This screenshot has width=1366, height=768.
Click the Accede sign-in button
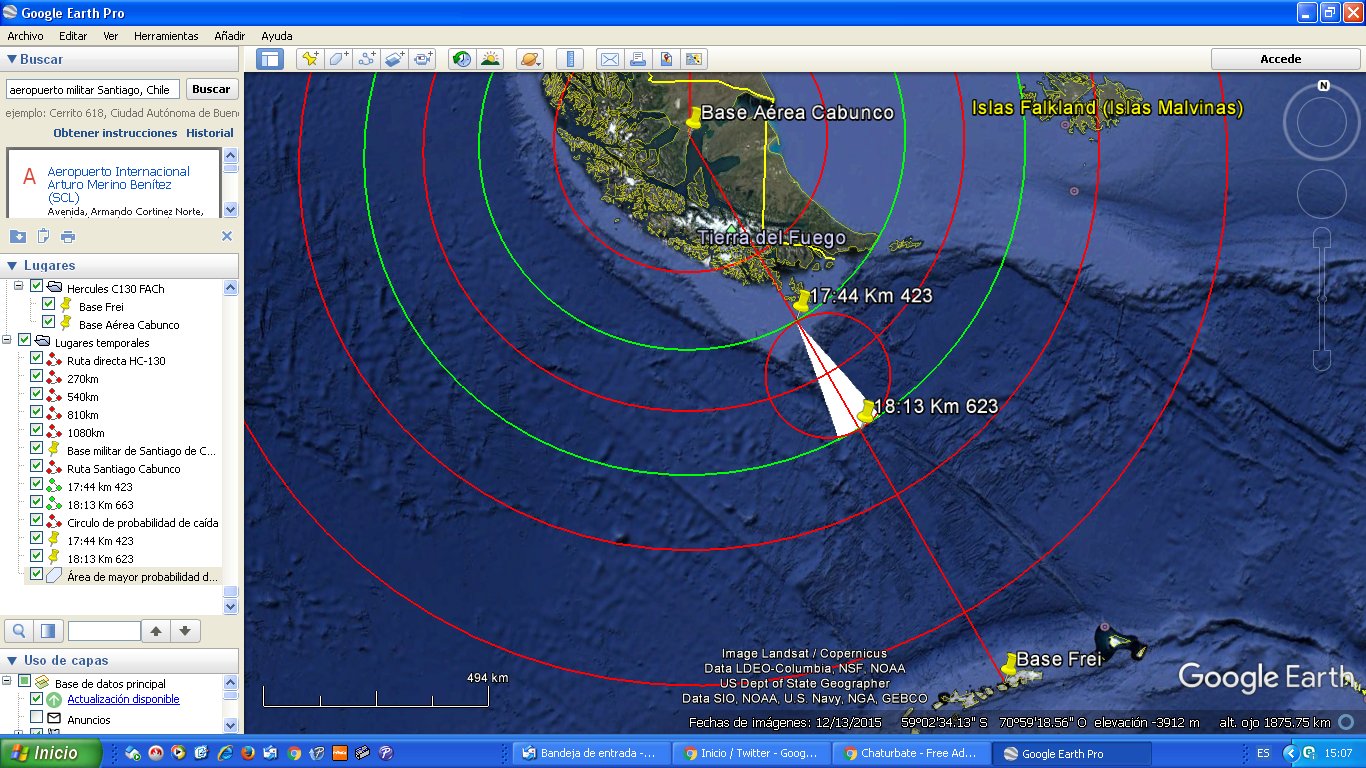click(1281, 59)
